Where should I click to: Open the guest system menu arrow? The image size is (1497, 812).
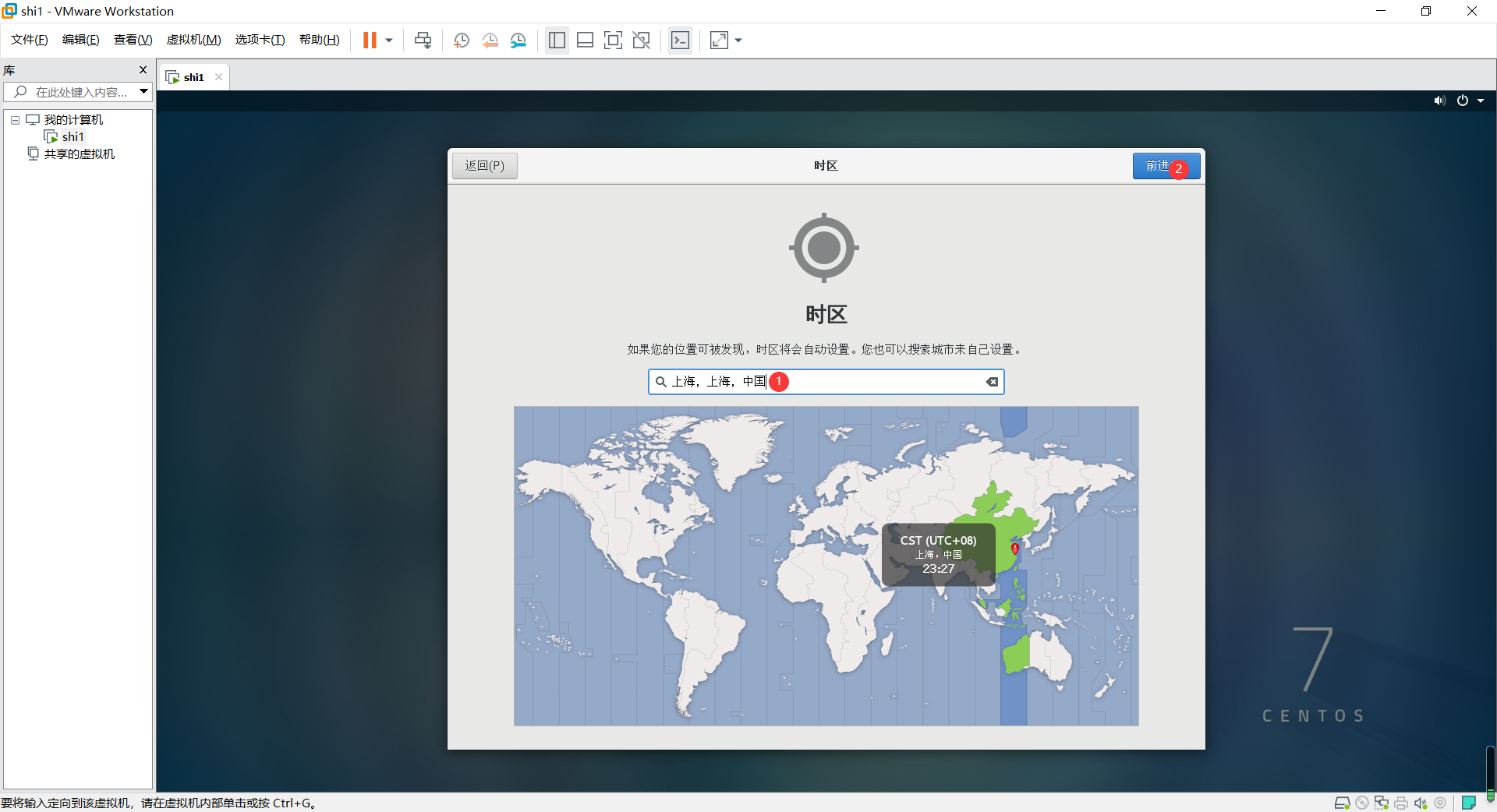pos(1481,101)
